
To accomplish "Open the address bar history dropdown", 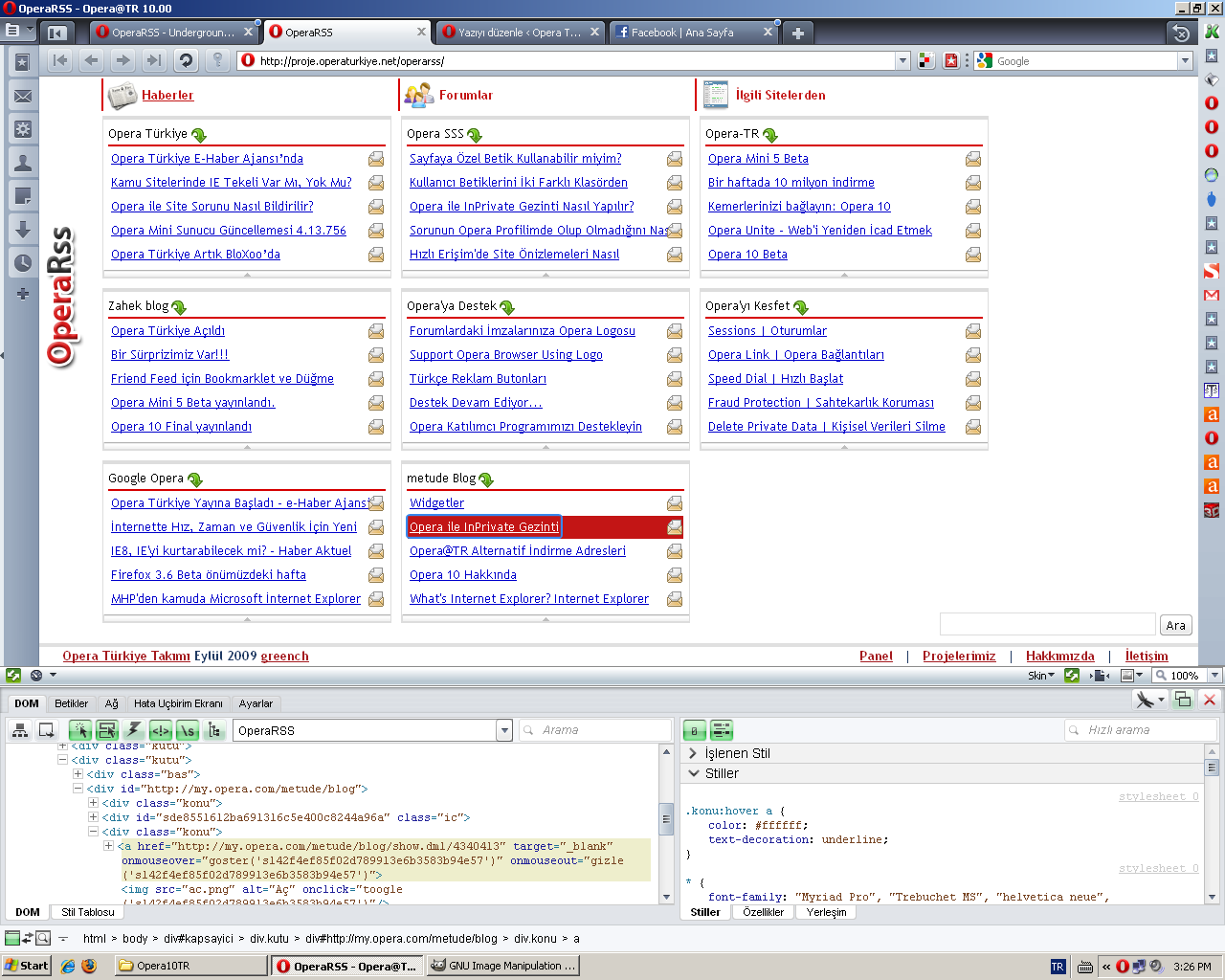I will point(902,60).
